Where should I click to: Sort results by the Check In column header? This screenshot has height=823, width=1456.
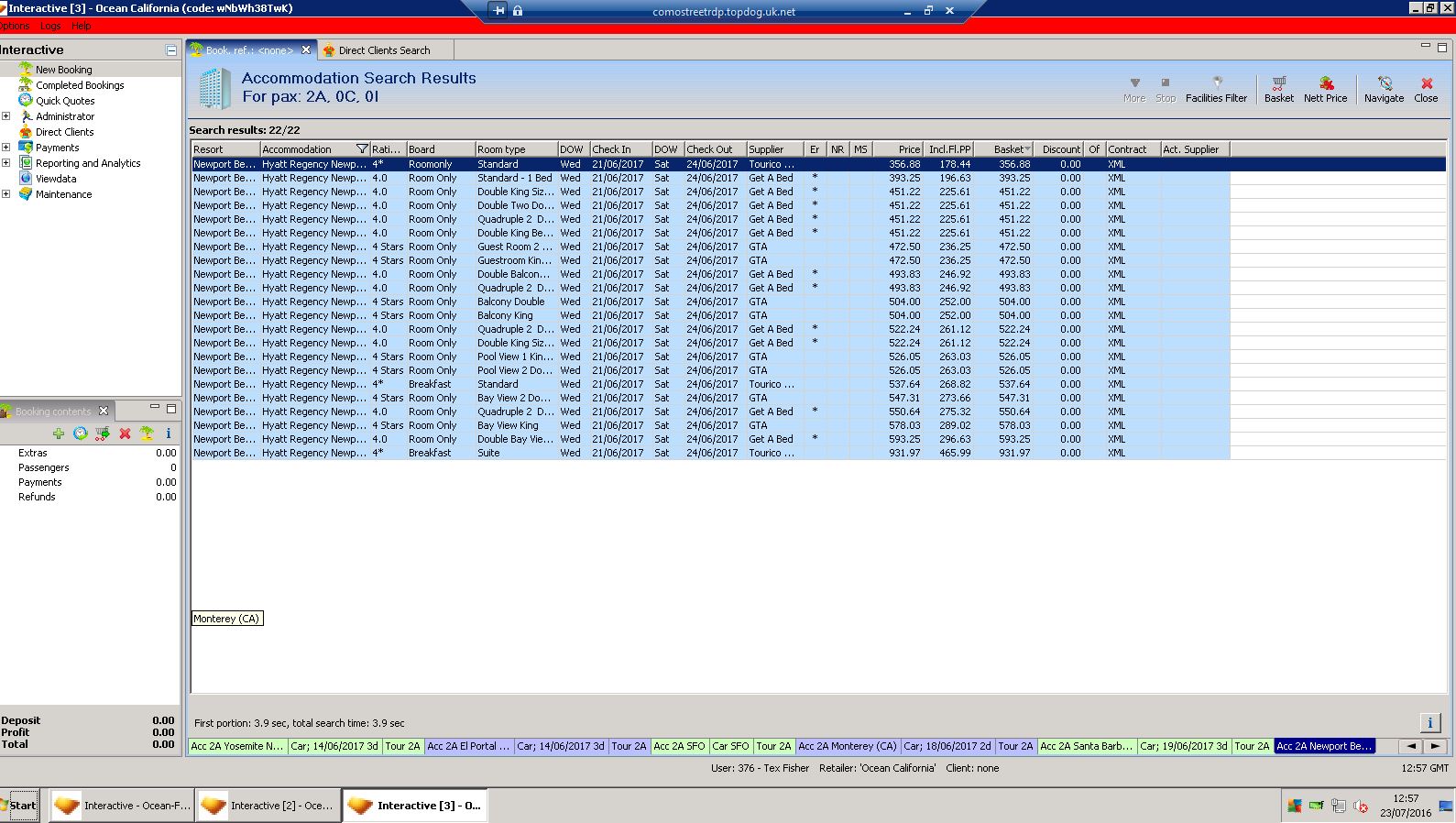pos(620,149)
